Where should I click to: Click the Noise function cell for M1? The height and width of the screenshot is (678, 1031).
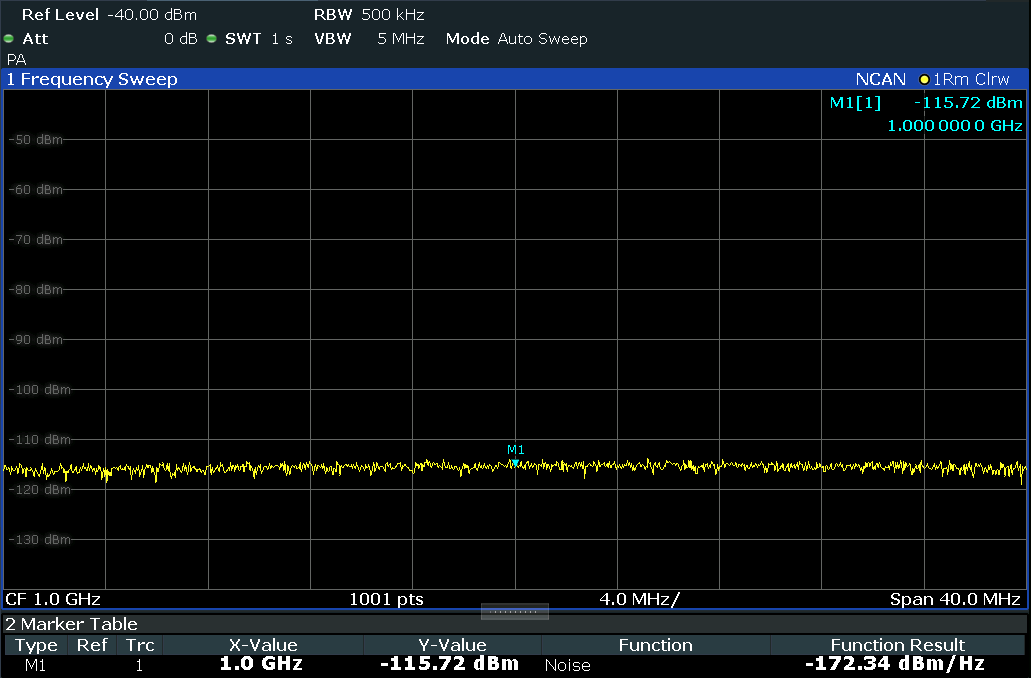[568, 665]
